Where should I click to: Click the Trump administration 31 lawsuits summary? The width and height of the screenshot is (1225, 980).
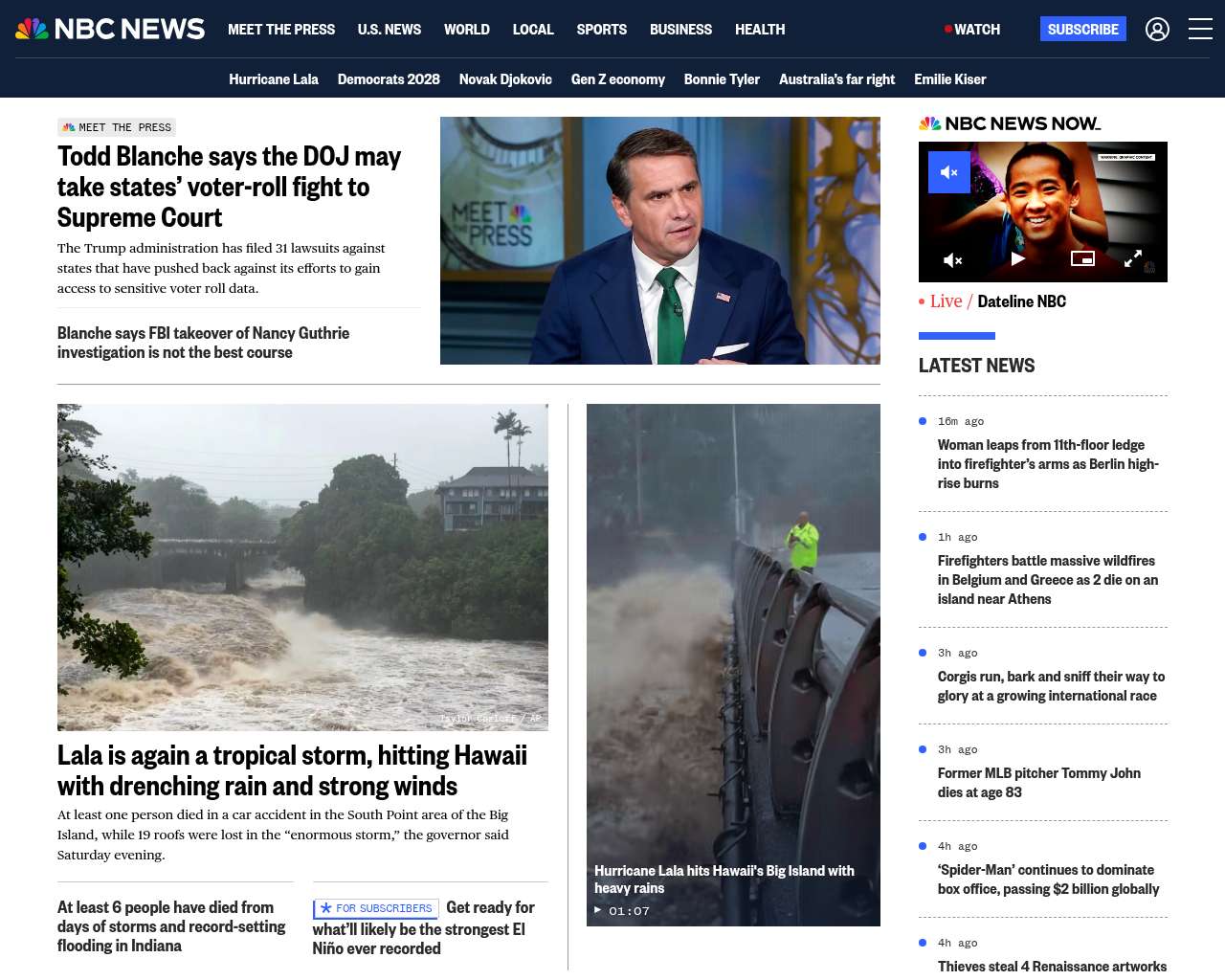pos(221,268)
